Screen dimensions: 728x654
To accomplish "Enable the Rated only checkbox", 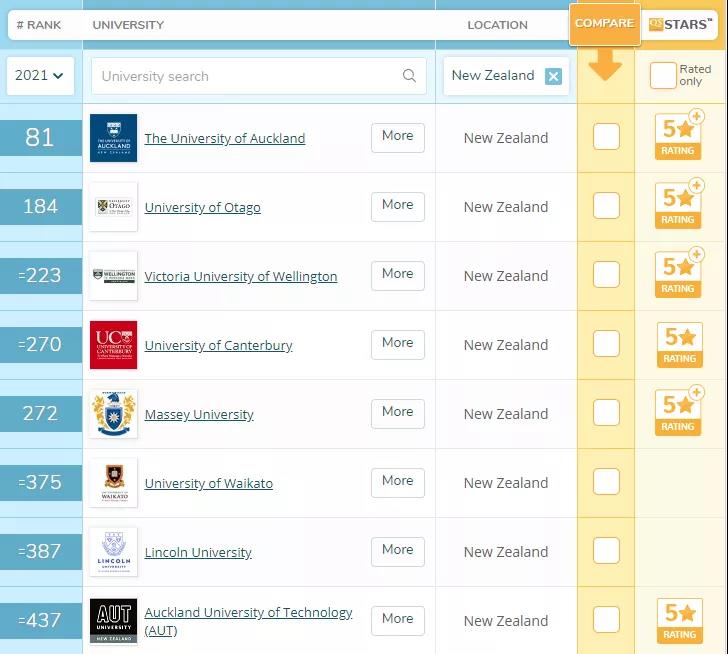I will 662,76.
